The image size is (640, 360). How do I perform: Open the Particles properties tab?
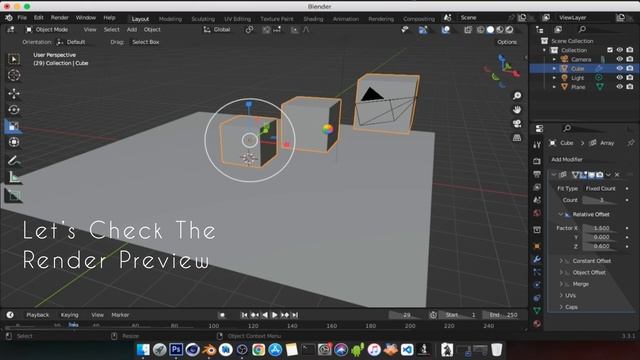click(537, 272)
